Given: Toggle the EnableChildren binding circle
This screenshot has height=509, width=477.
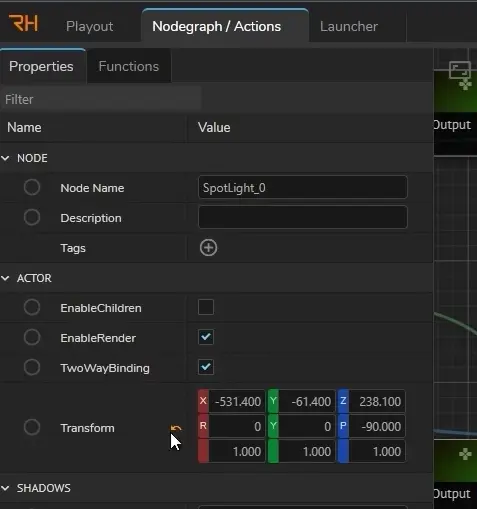Looking at the screenshot, I should tap(32, 307).
